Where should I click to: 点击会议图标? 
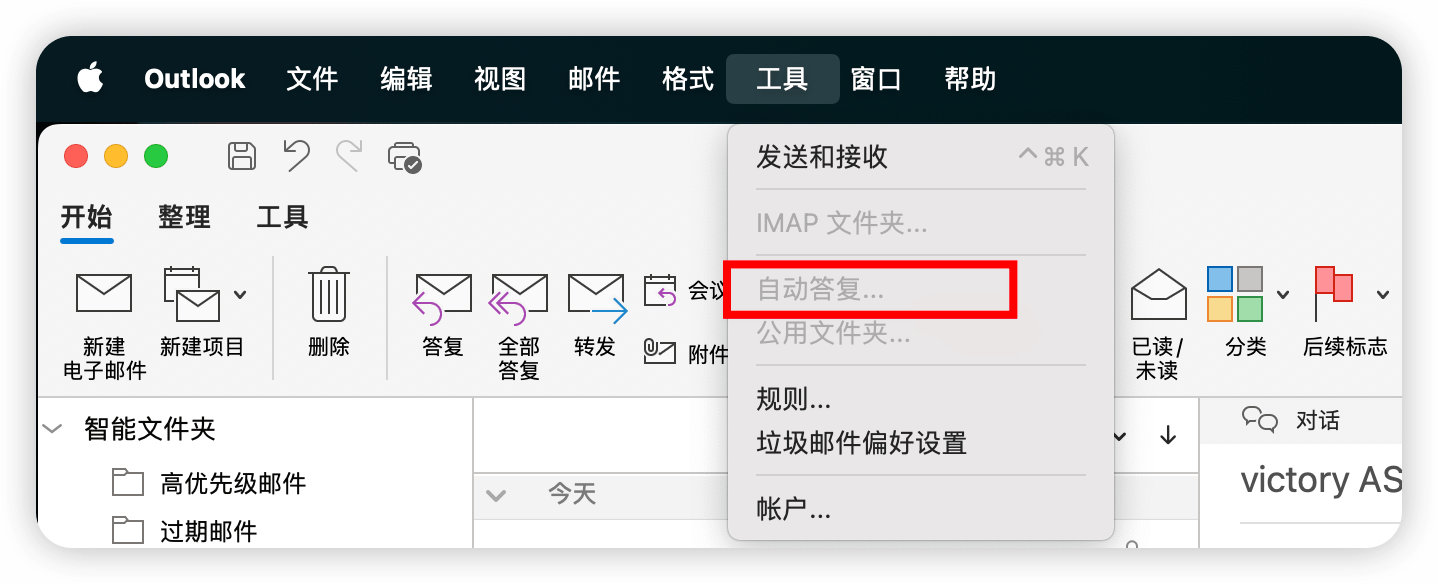(x=660, y=292)
